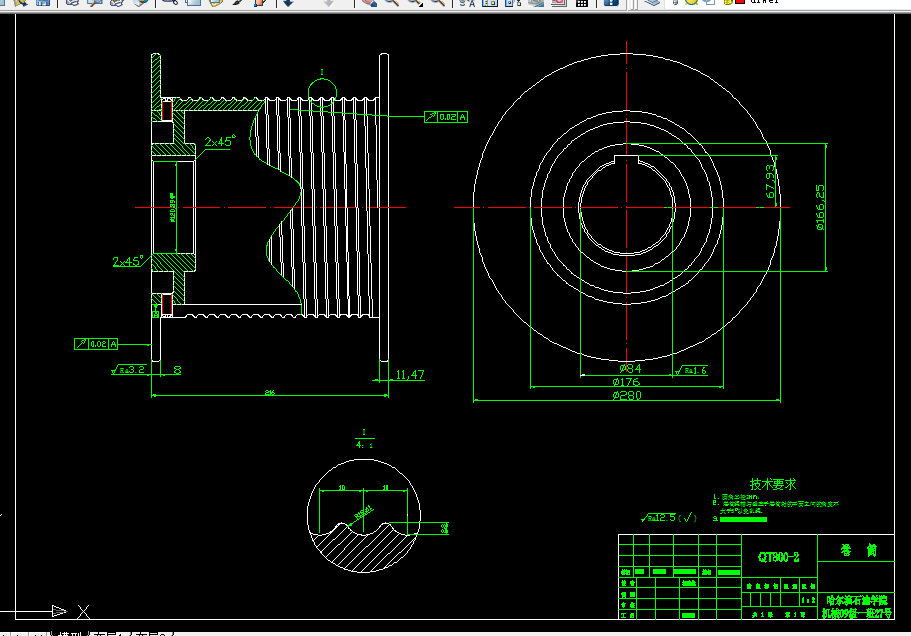Click the blue Help icon
Screen dimensions: 911x636
pyautogui.click(x=611, y=2)
